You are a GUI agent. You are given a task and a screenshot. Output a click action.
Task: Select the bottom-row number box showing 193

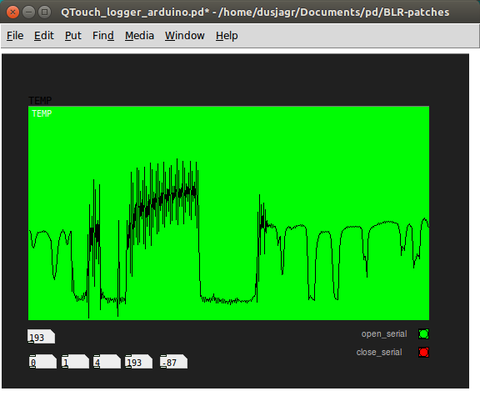coord(139,362)
